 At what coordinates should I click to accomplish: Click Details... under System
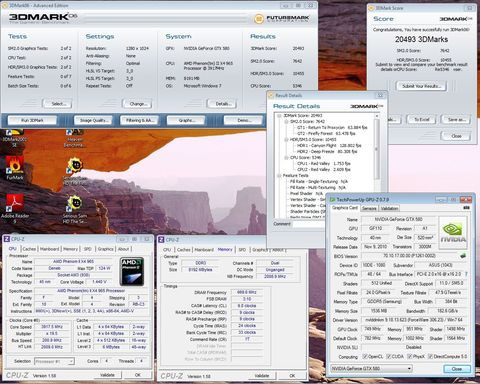click(222, 104)
